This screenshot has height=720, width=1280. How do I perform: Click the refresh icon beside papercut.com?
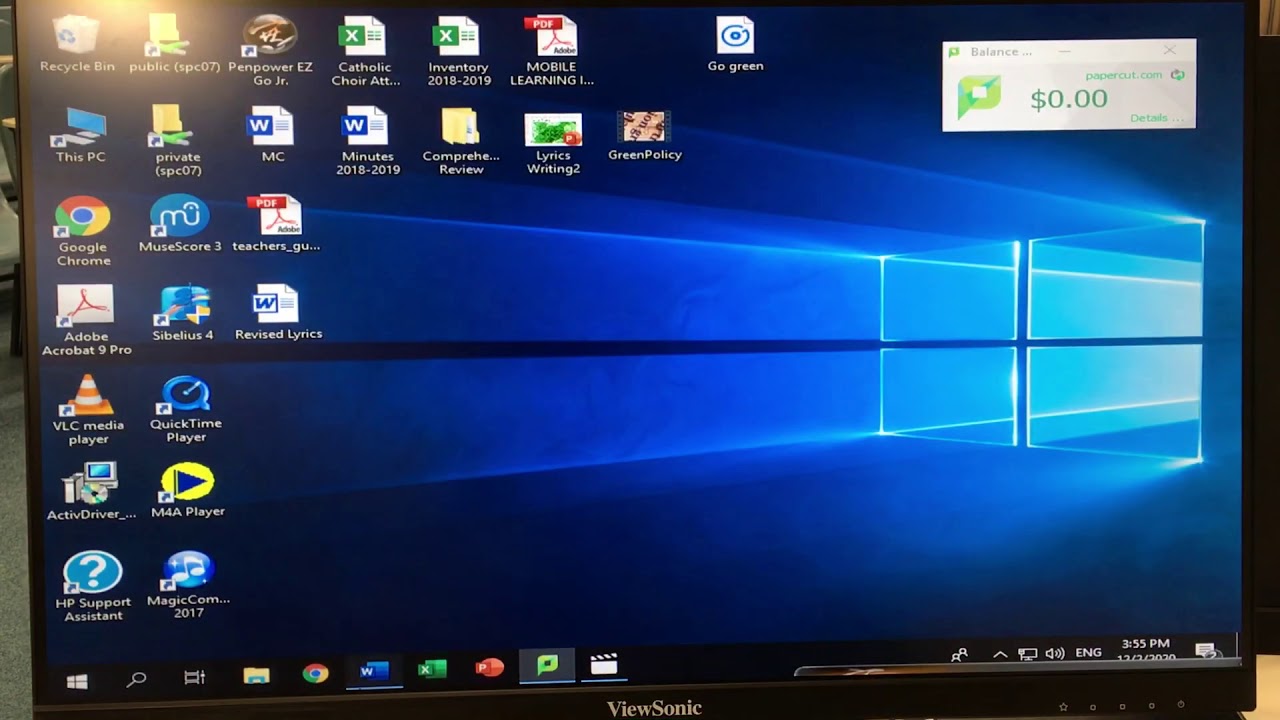point(1178,75)
